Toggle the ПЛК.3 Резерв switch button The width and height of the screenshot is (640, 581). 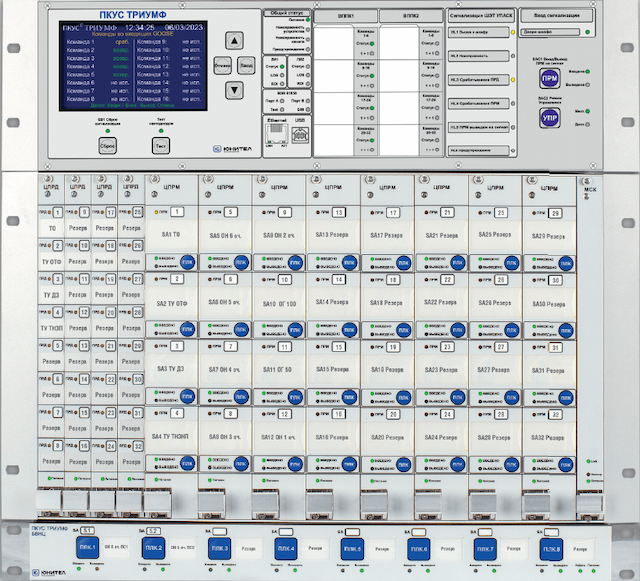219,549
